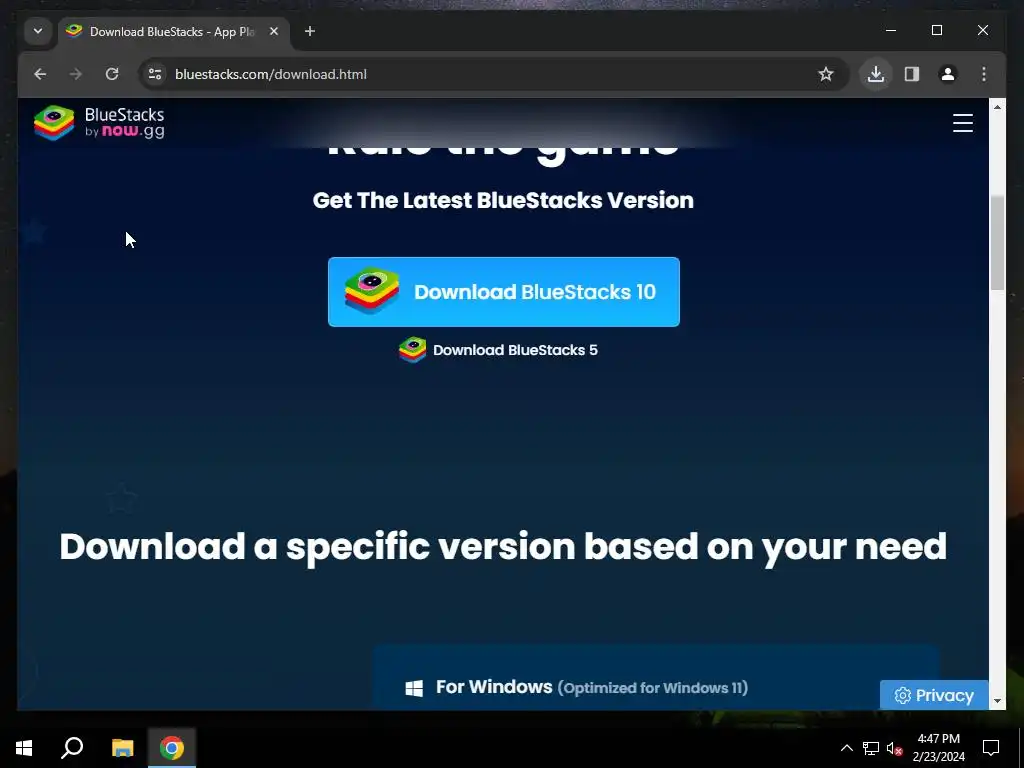The width and height of the screenshot is (1024, 768).
Task: Open Windows taskbar search
Action: pyautogui.click(x=72, y=748)
